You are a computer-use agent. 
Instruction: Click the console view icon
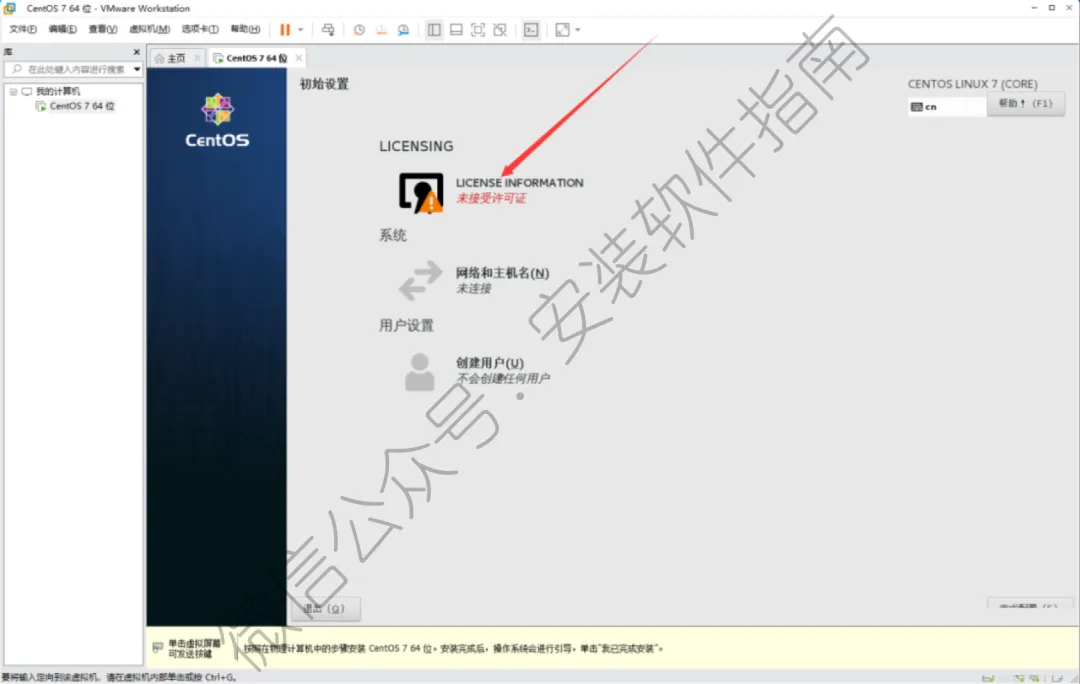coord(531,30)
